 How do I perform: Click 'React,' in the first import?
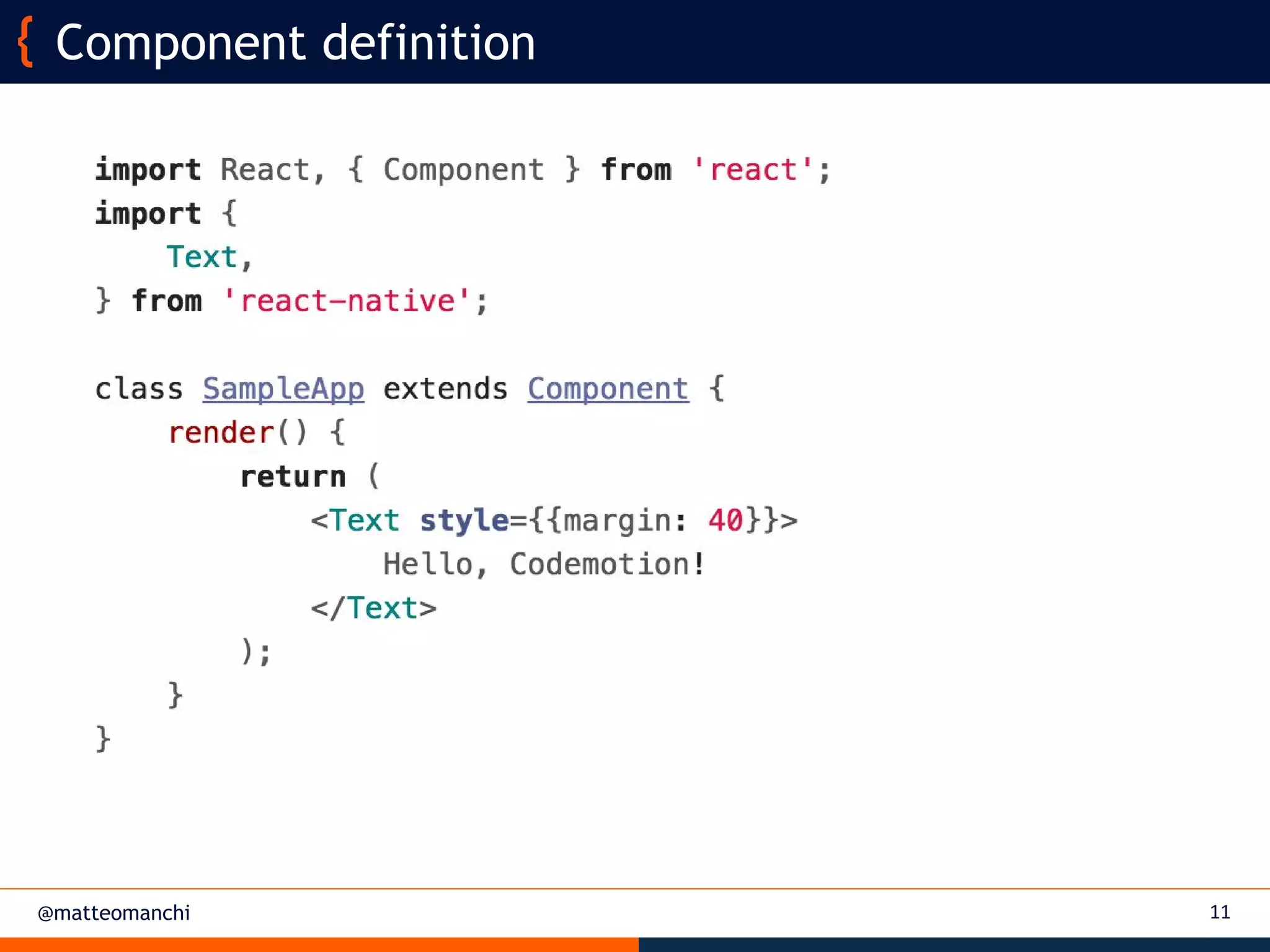coord(273,170)
